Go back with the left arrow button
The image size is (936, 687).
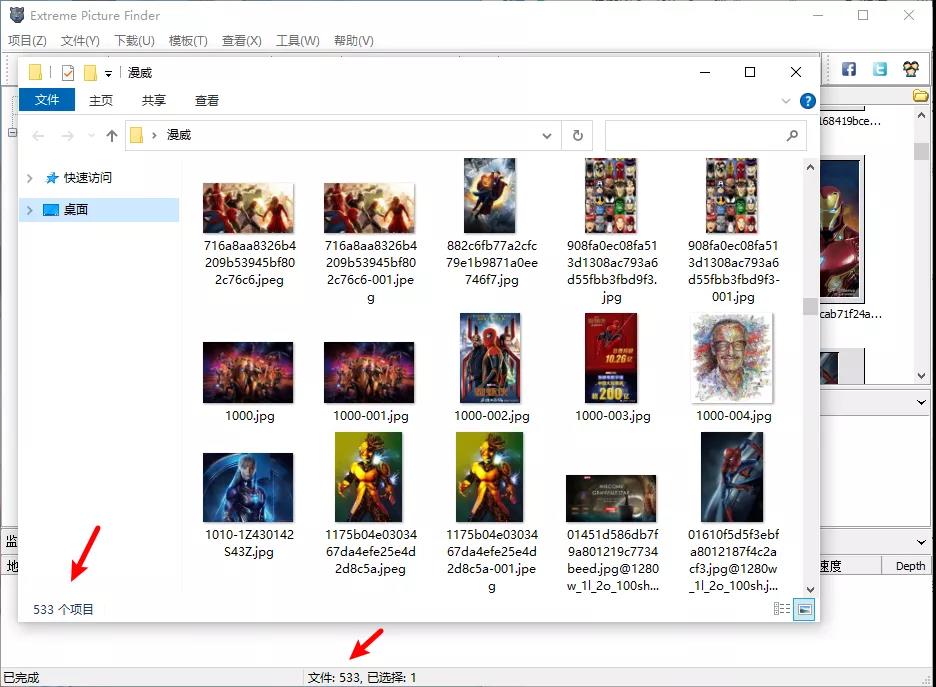(38, 136)
